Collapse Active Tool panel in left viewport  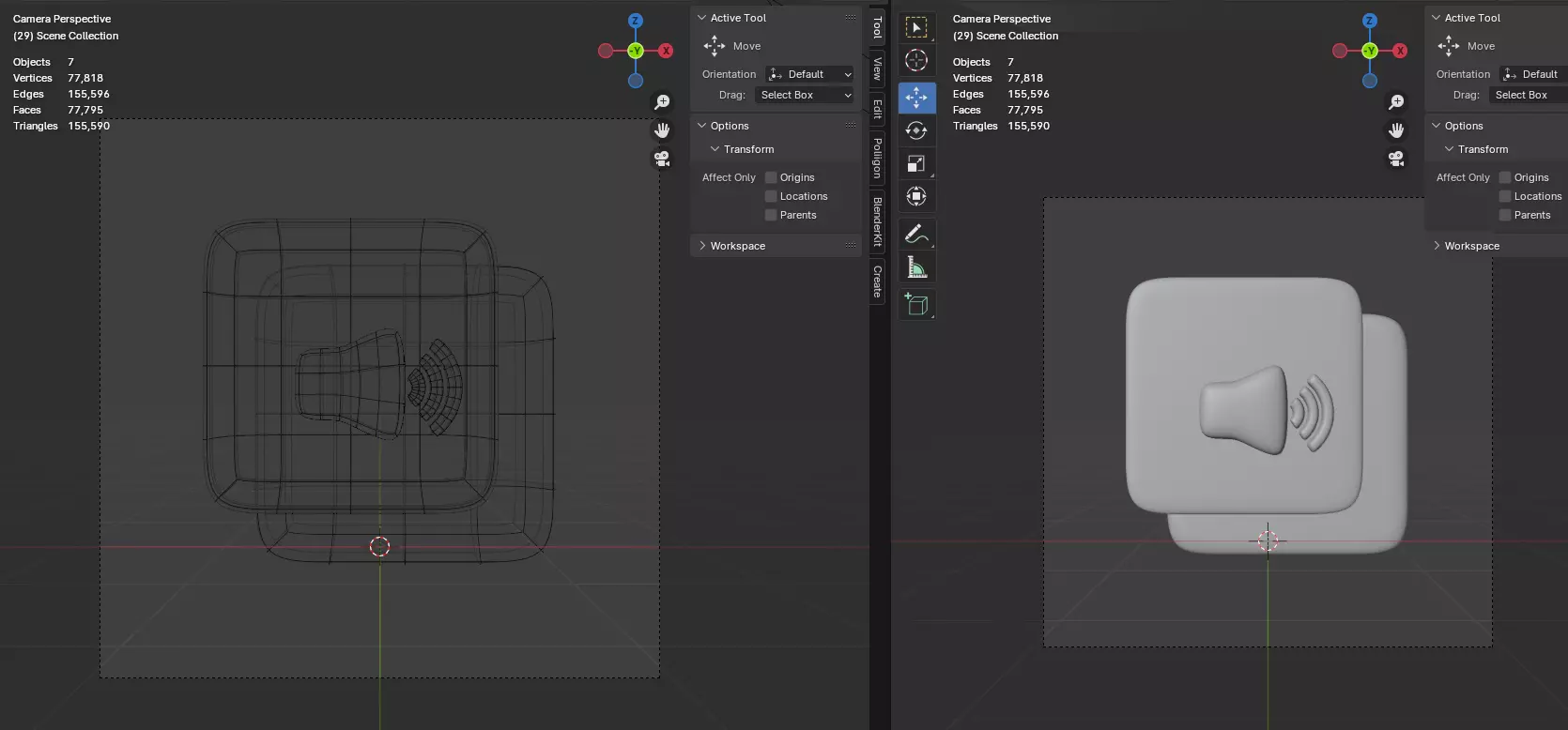pos(701,18)
